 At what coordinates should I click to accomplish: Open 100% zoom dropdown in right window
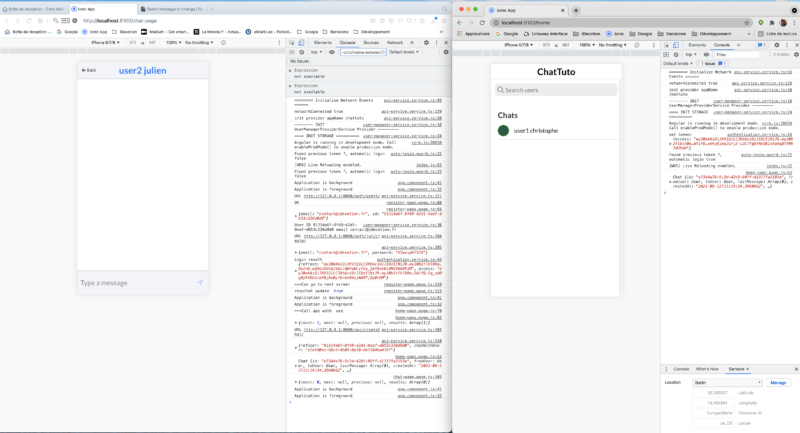pos(586,45)
